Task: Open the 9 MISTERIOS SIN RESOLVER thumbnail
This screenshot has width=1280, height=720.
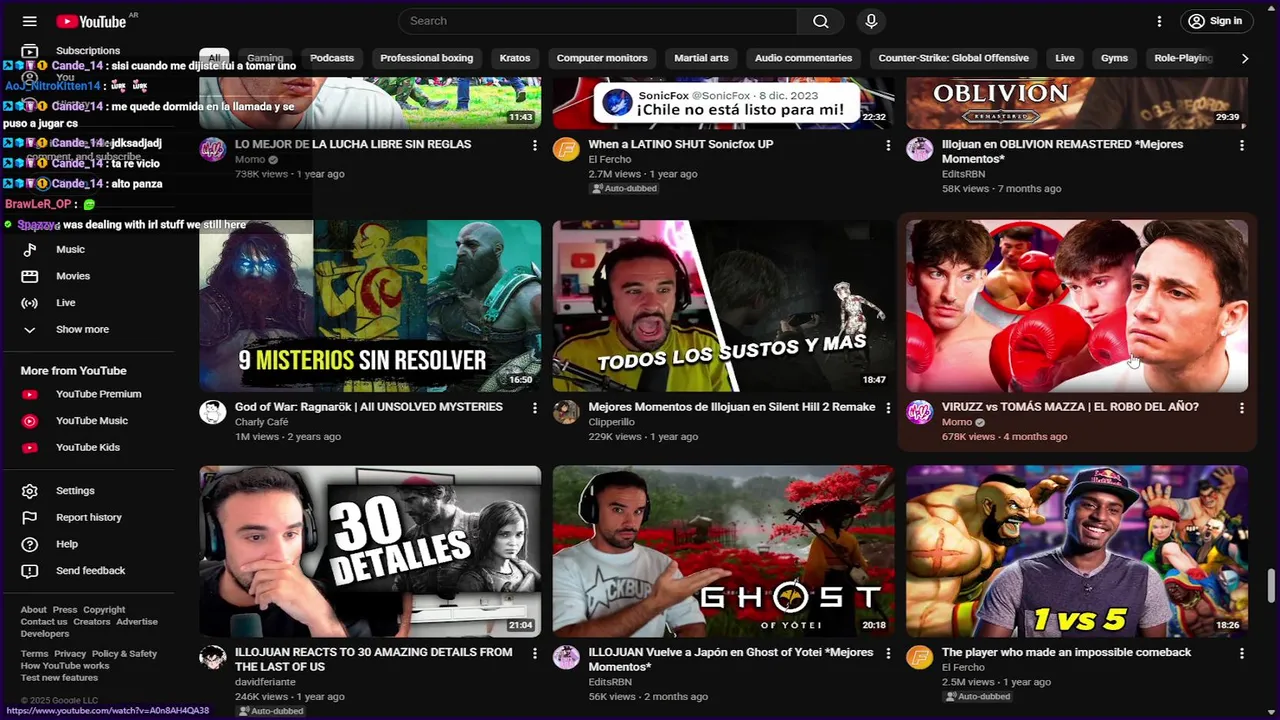Action: 370,306
